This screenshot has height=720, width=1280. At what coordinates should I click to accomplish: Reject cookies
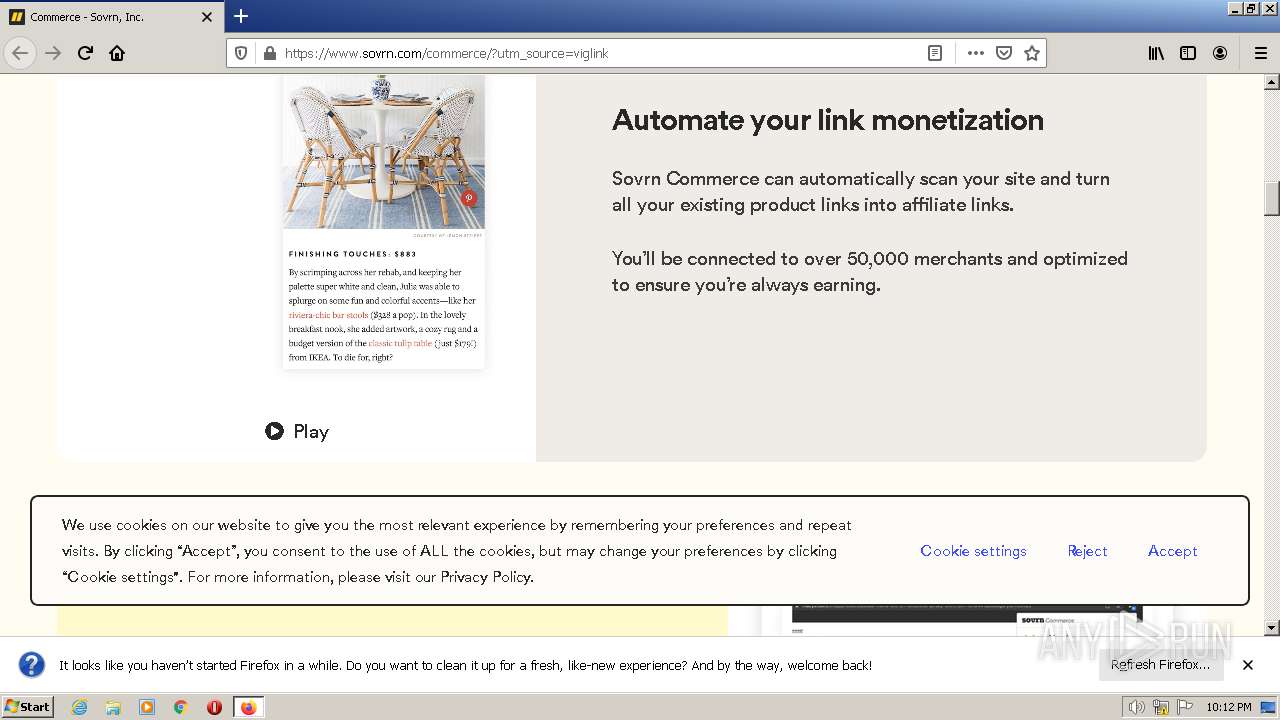click(x=1087, y=551)
